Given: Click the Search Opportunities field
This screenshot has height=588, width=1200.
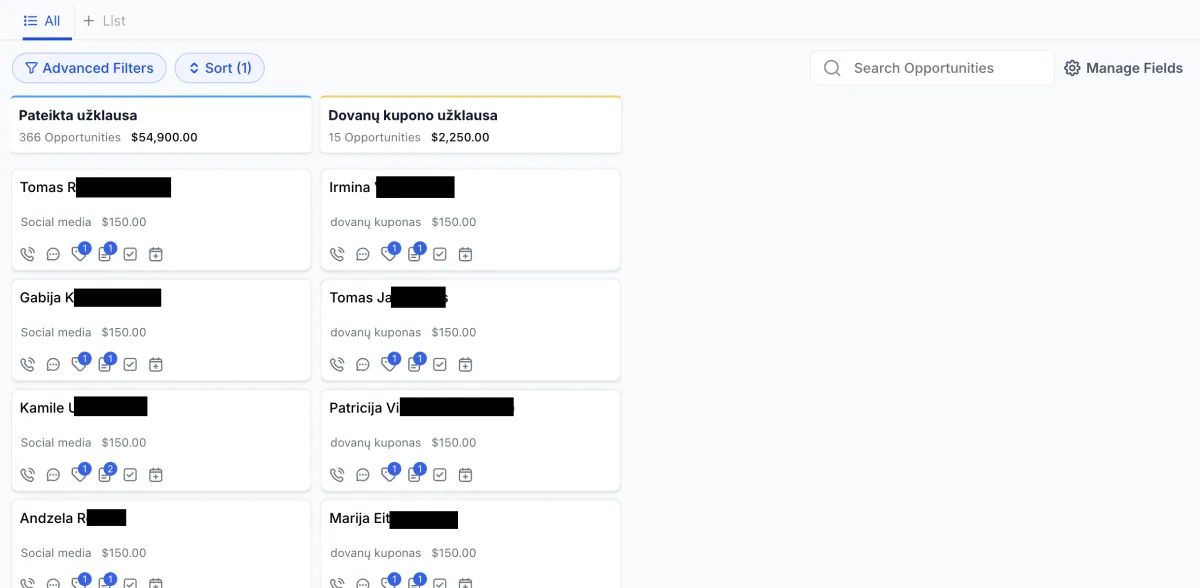Looking at the screenshot, I should [932, 68].
